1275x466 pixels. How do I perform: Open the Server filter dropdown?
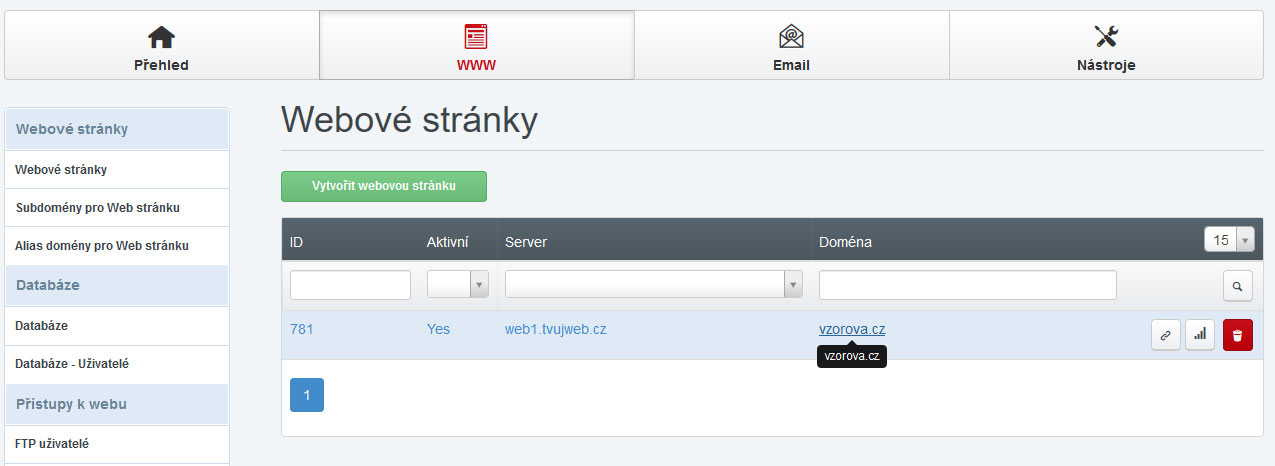pyautogui.click(x=654, y=285)
